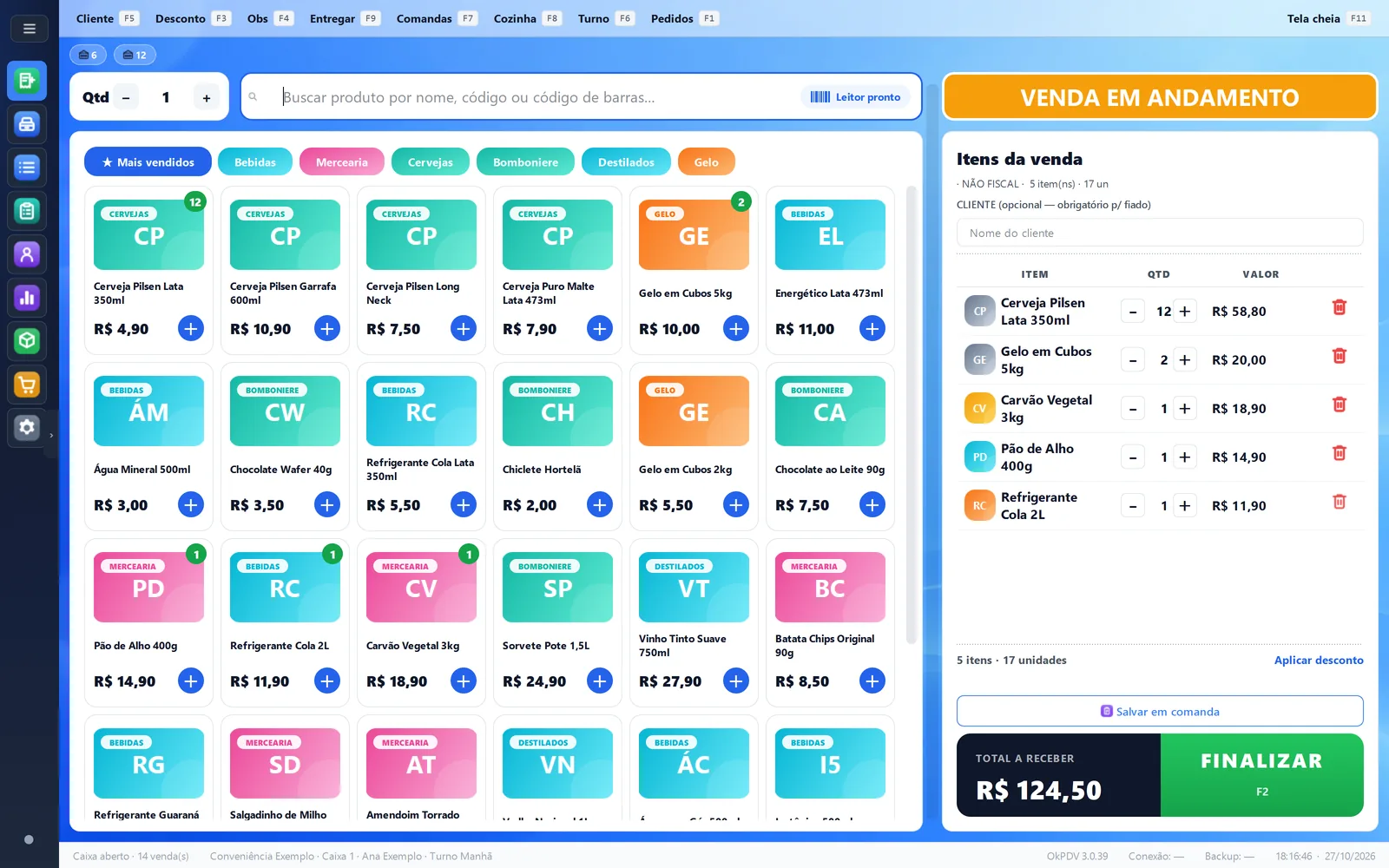Add Energético Lata 473ml with plus icon
This screenshot has width=1389, height=868.
[872, 329]
